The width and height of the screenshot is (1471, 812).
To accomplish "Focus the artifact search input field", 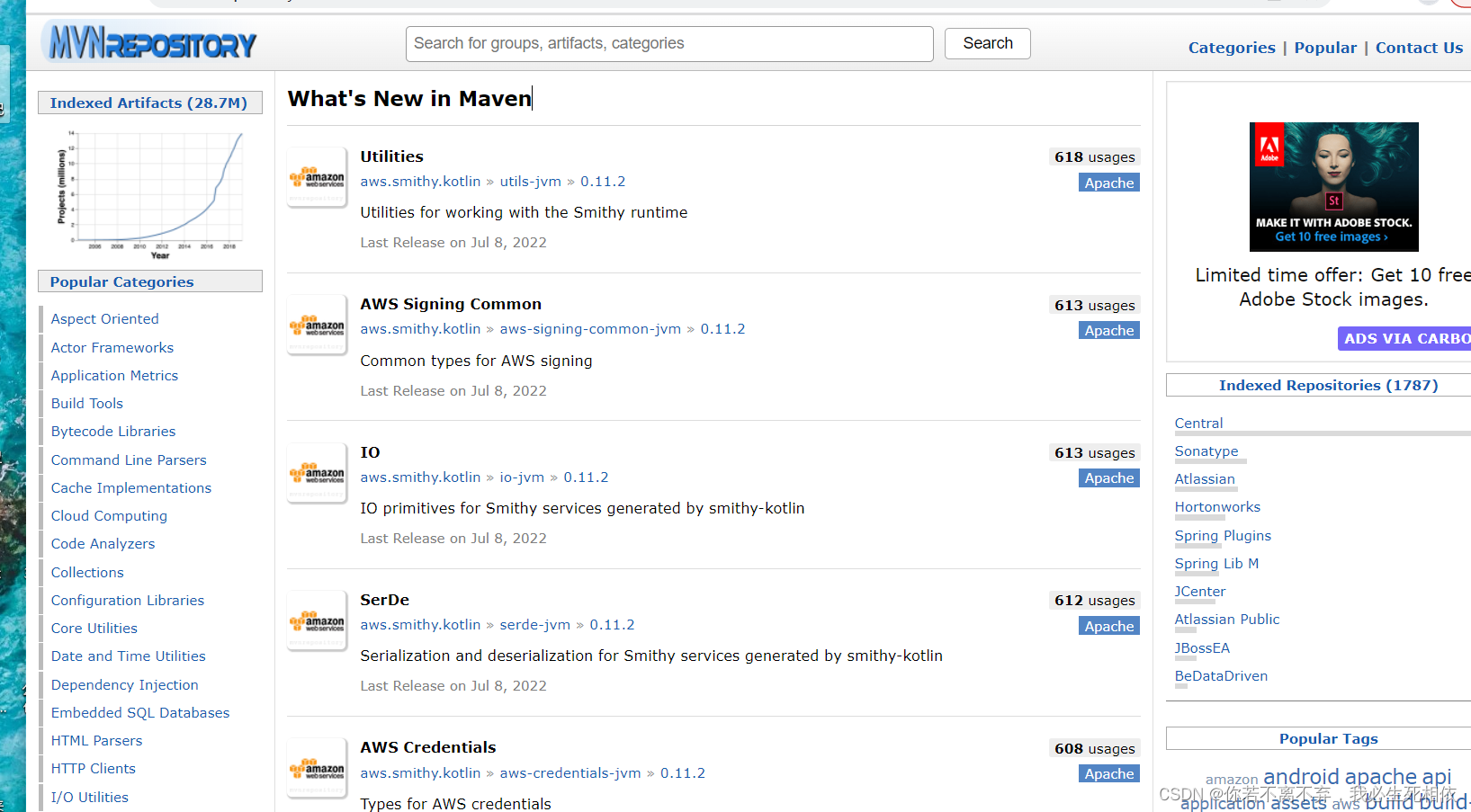I will click(669, 43).
